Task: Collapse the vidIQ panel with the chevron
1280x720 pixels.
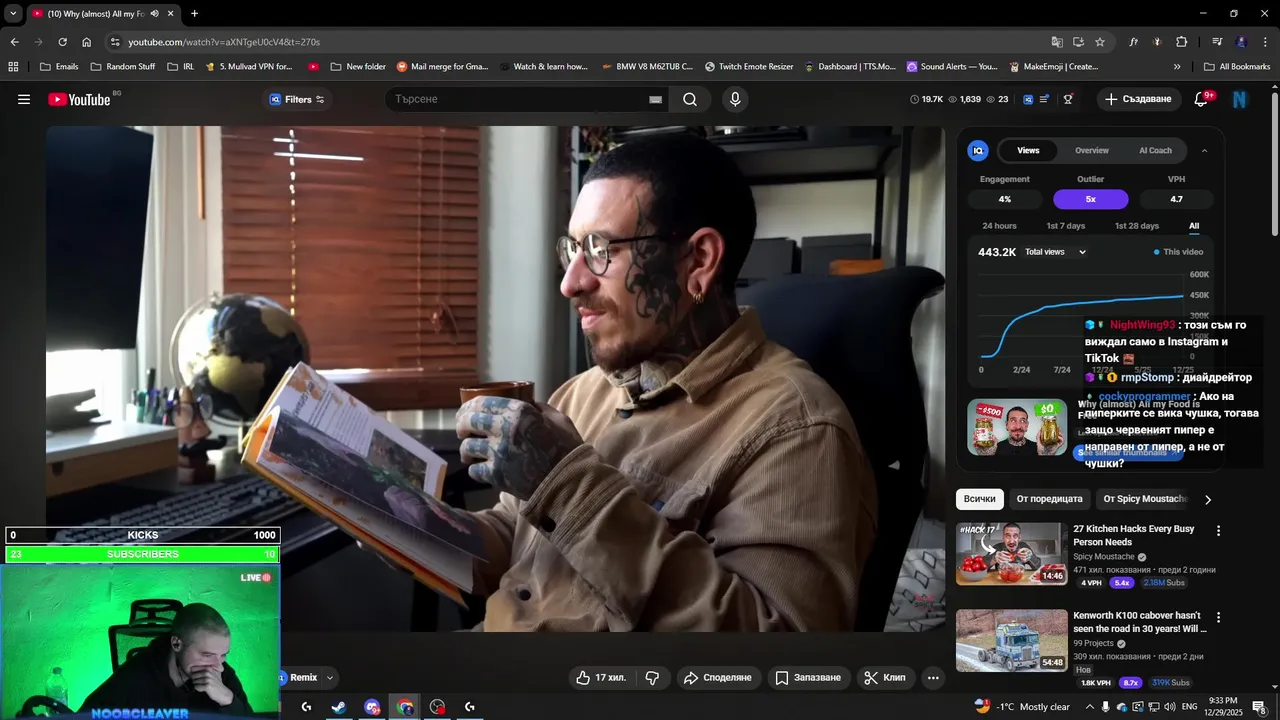Action: point(1204,151)
